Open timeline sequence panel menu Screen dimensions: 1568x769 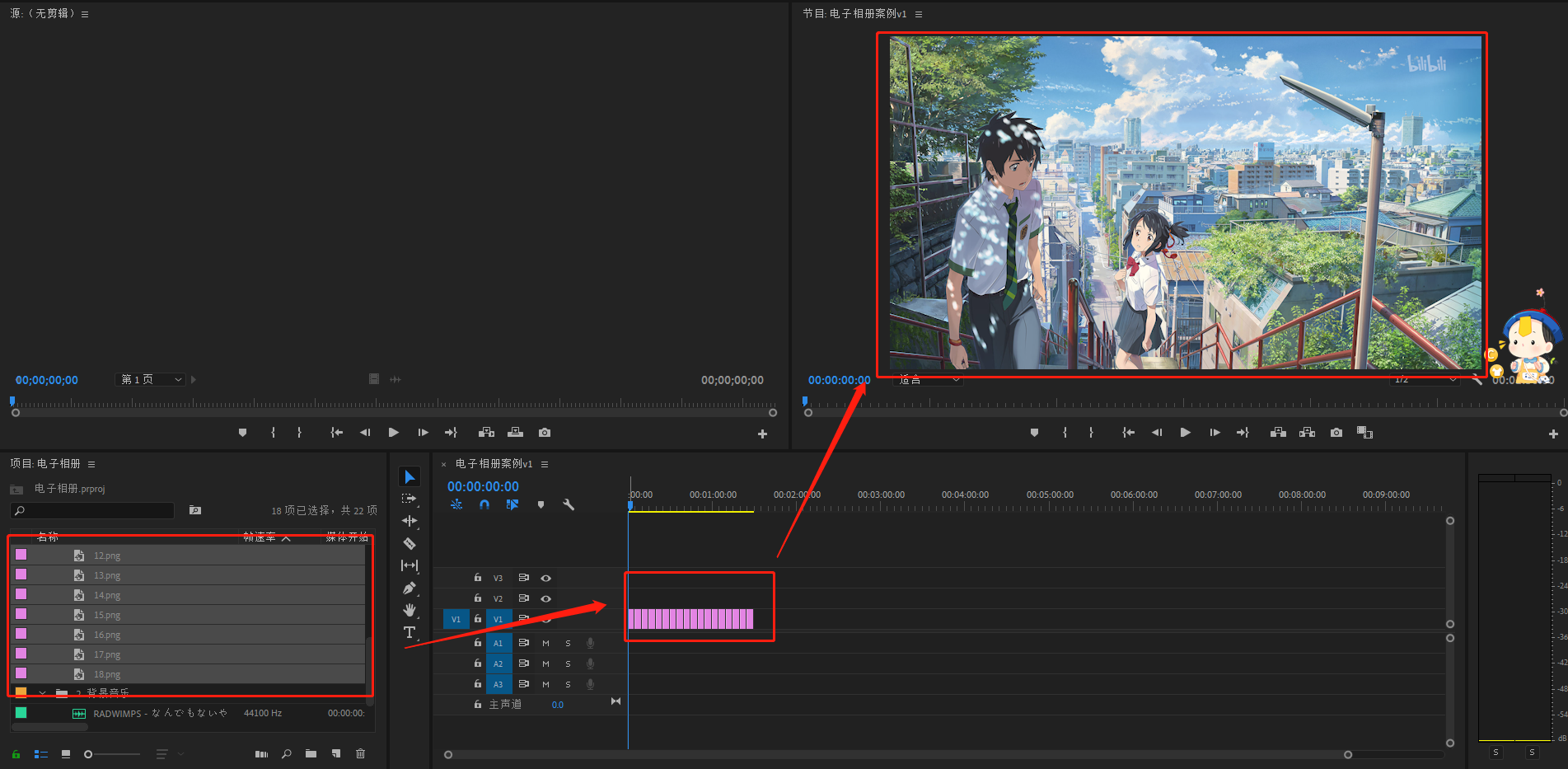[x=545, y=464]
